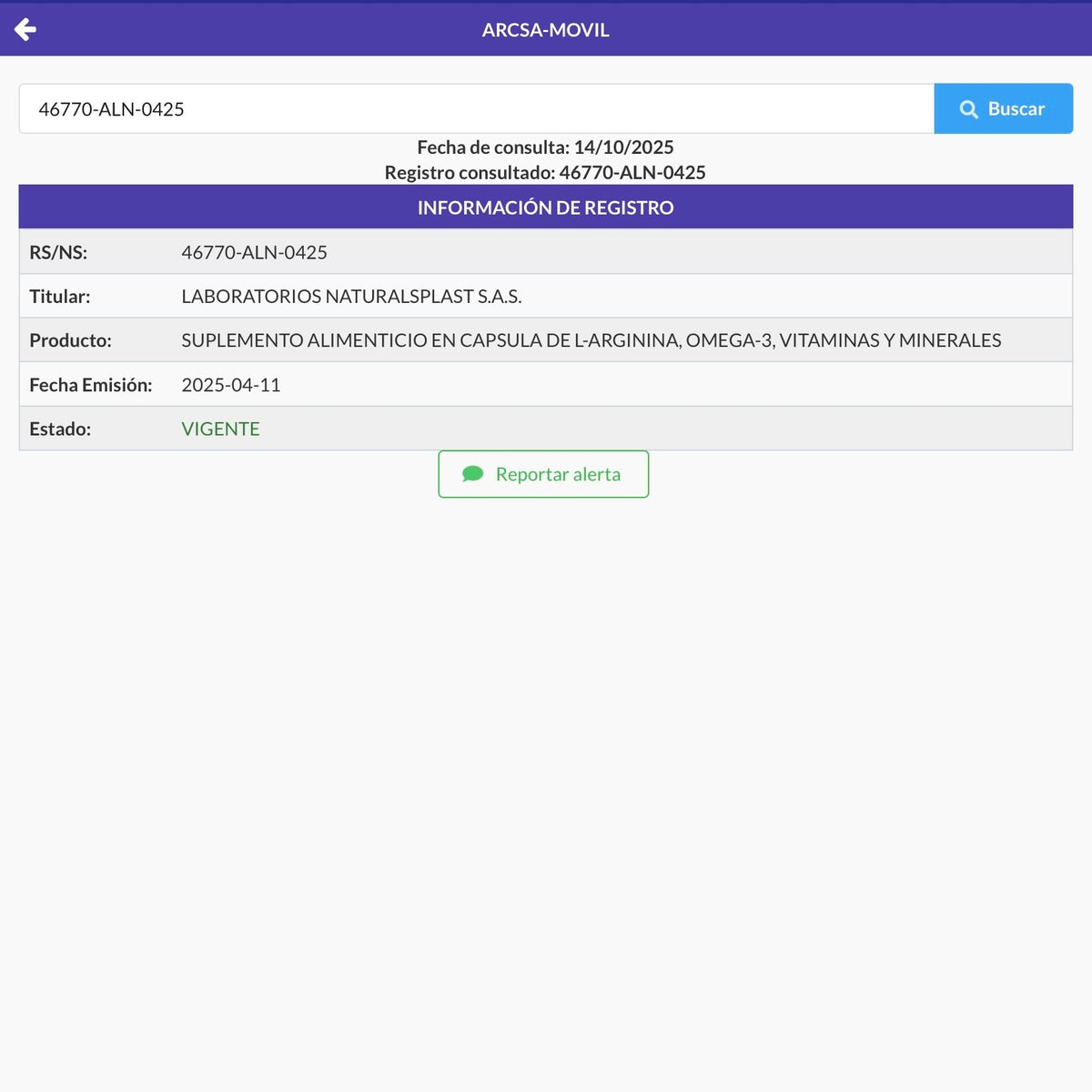1092x1092 pixels.
Task: Click the Estado row label
Action: coord(60,429)
